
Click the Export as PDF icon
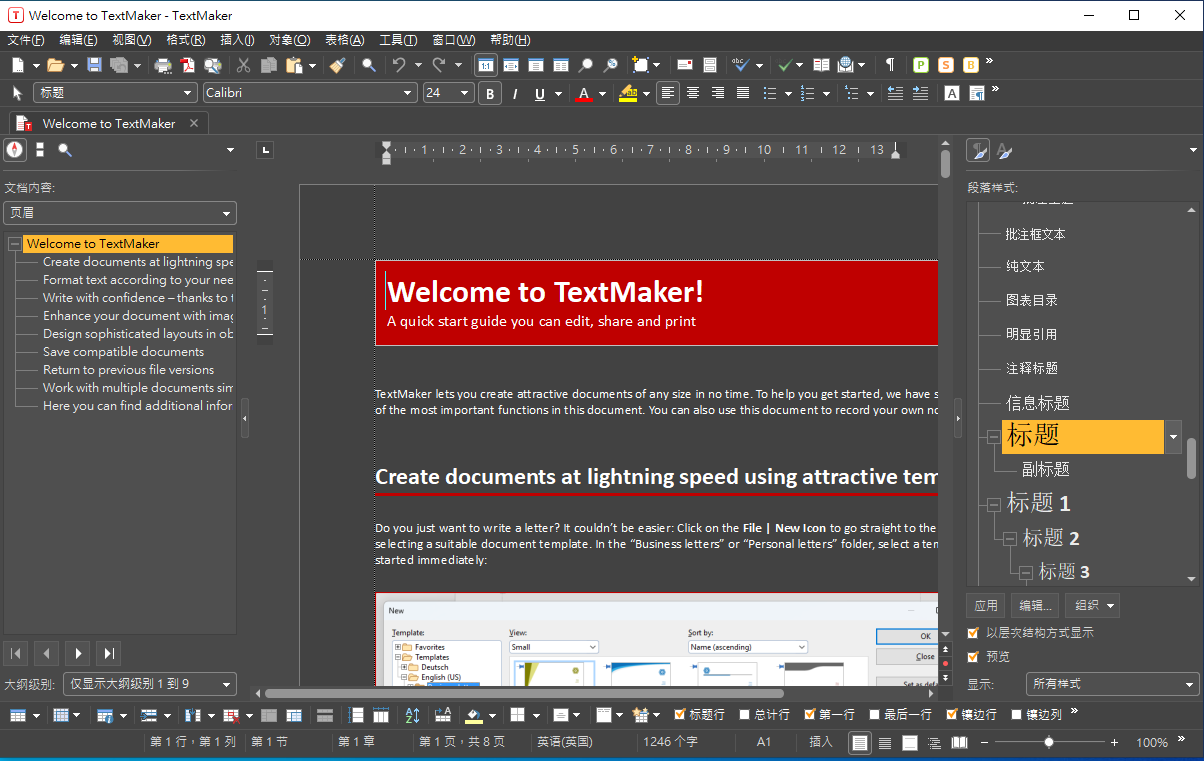tap(188, 65)
